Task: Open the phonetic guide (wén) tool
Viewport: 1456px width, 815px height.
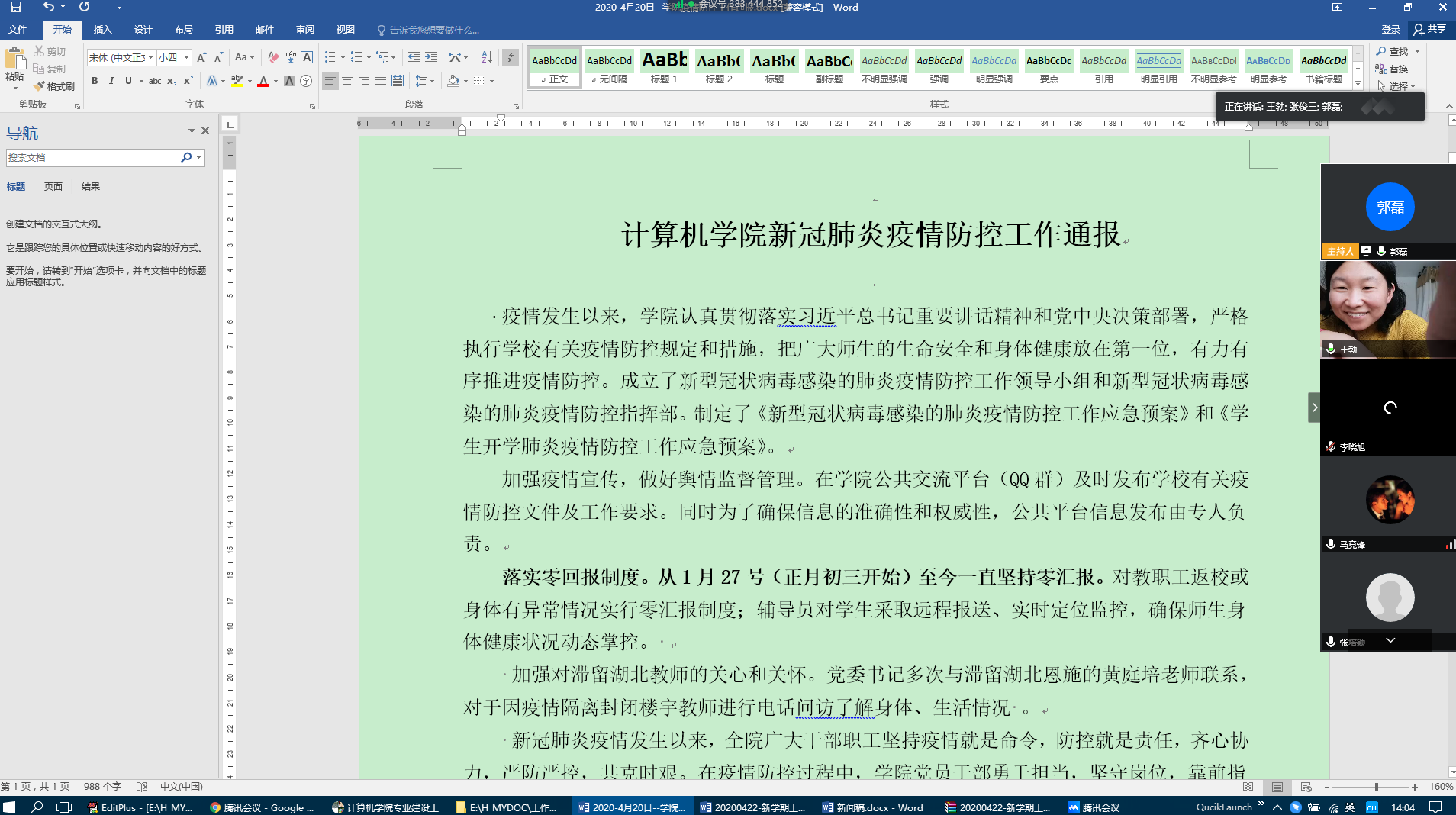Action: coord(290,57)
